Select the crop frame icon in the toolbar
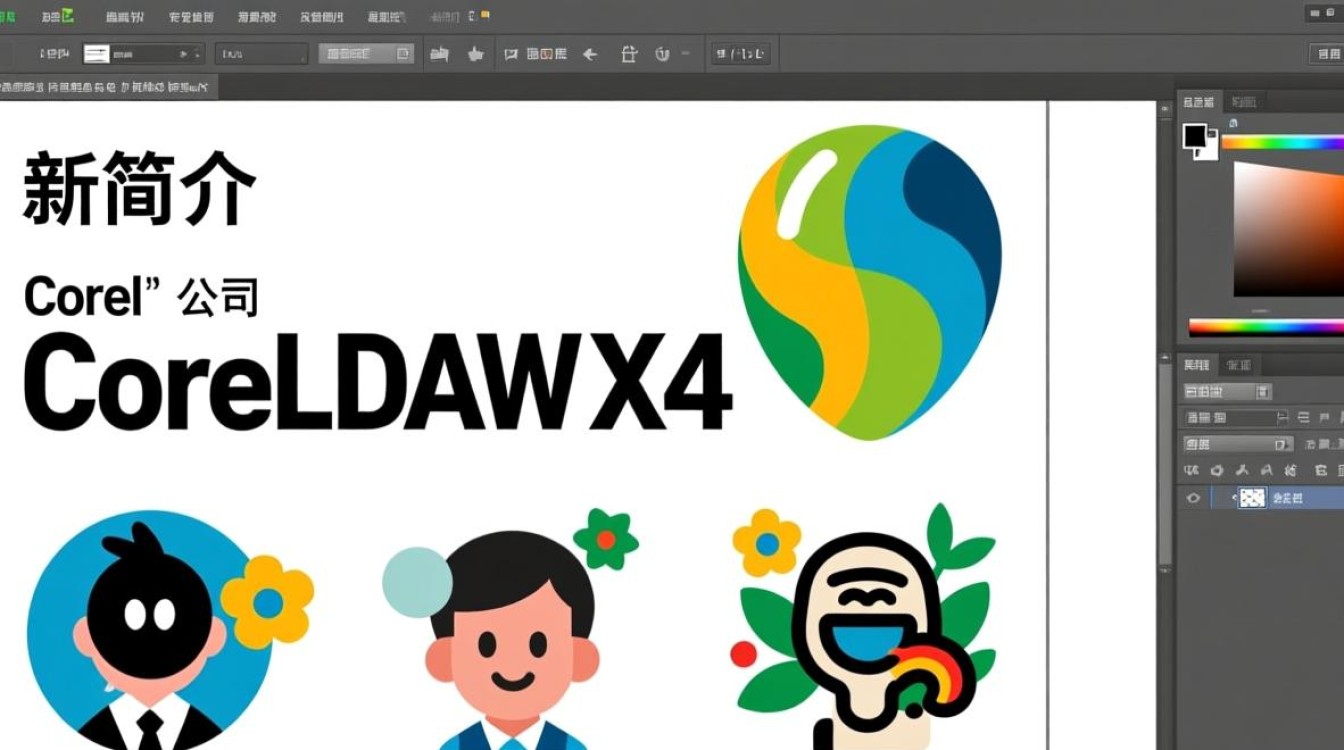1344x750 pixels. coord(630,53)
